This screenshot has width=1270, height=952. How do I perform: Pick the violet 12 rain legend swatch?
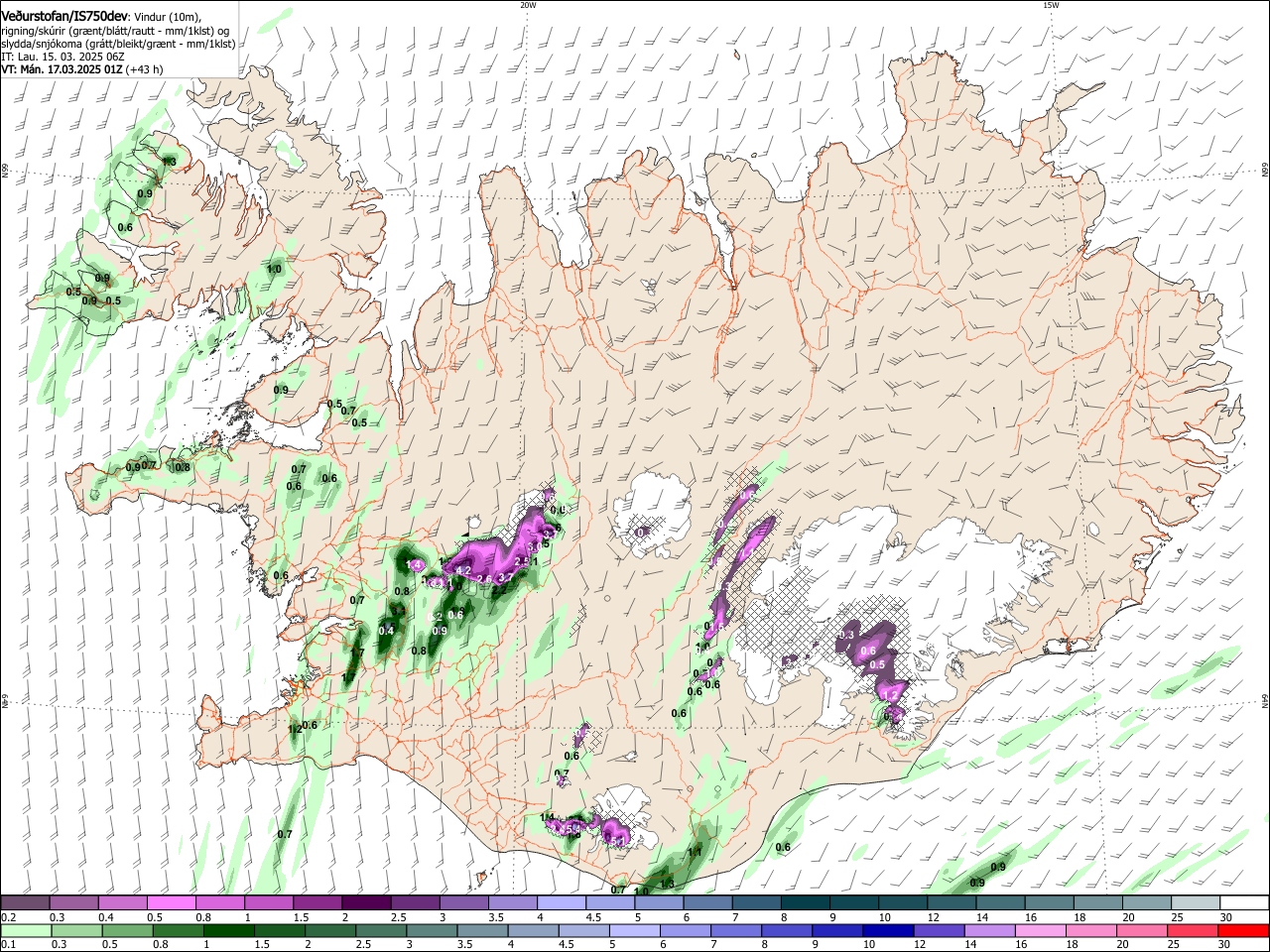point(940,930)
